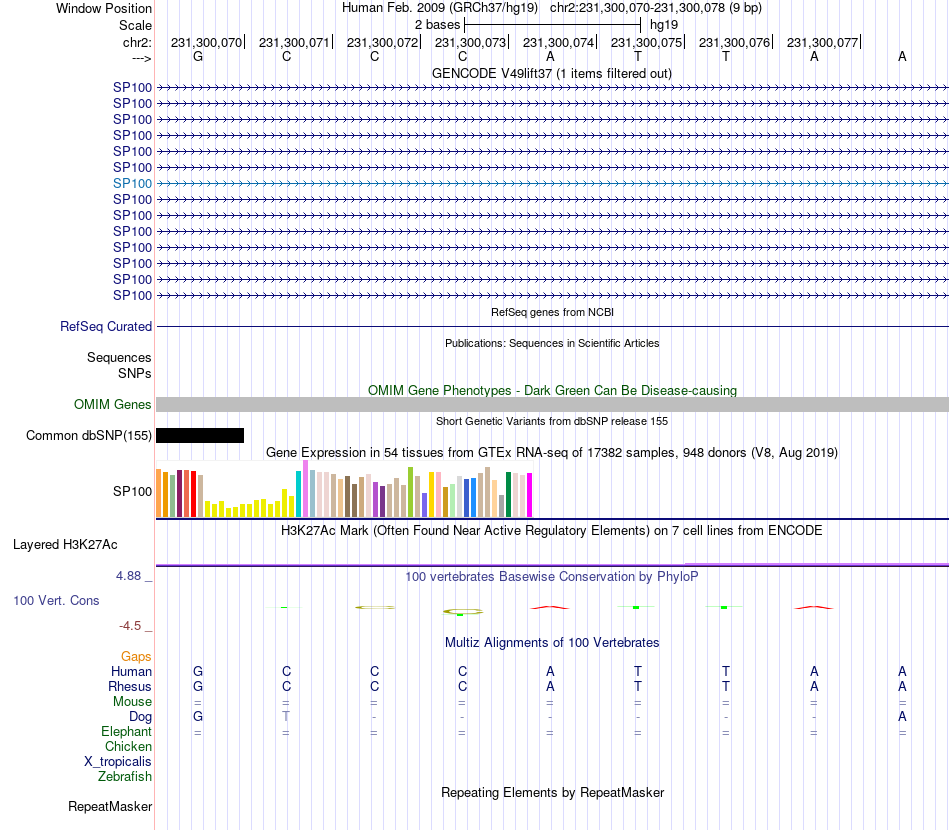Click the Chicken alignment row label
Viewport: 950px width, 830px height.
128,746
